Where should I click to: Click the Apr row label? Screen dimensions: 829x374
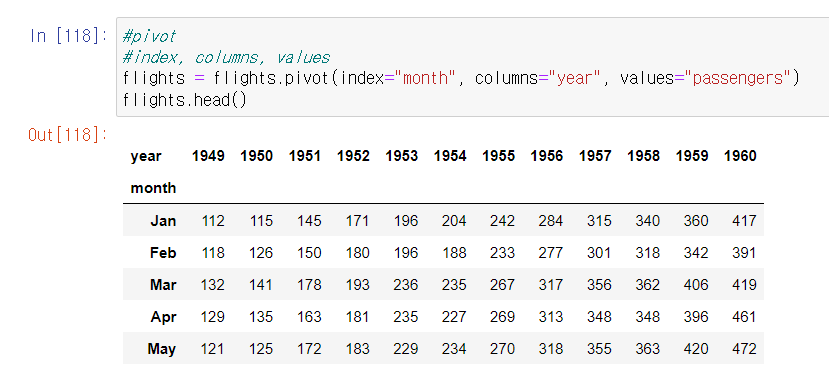tap(163, 317)
